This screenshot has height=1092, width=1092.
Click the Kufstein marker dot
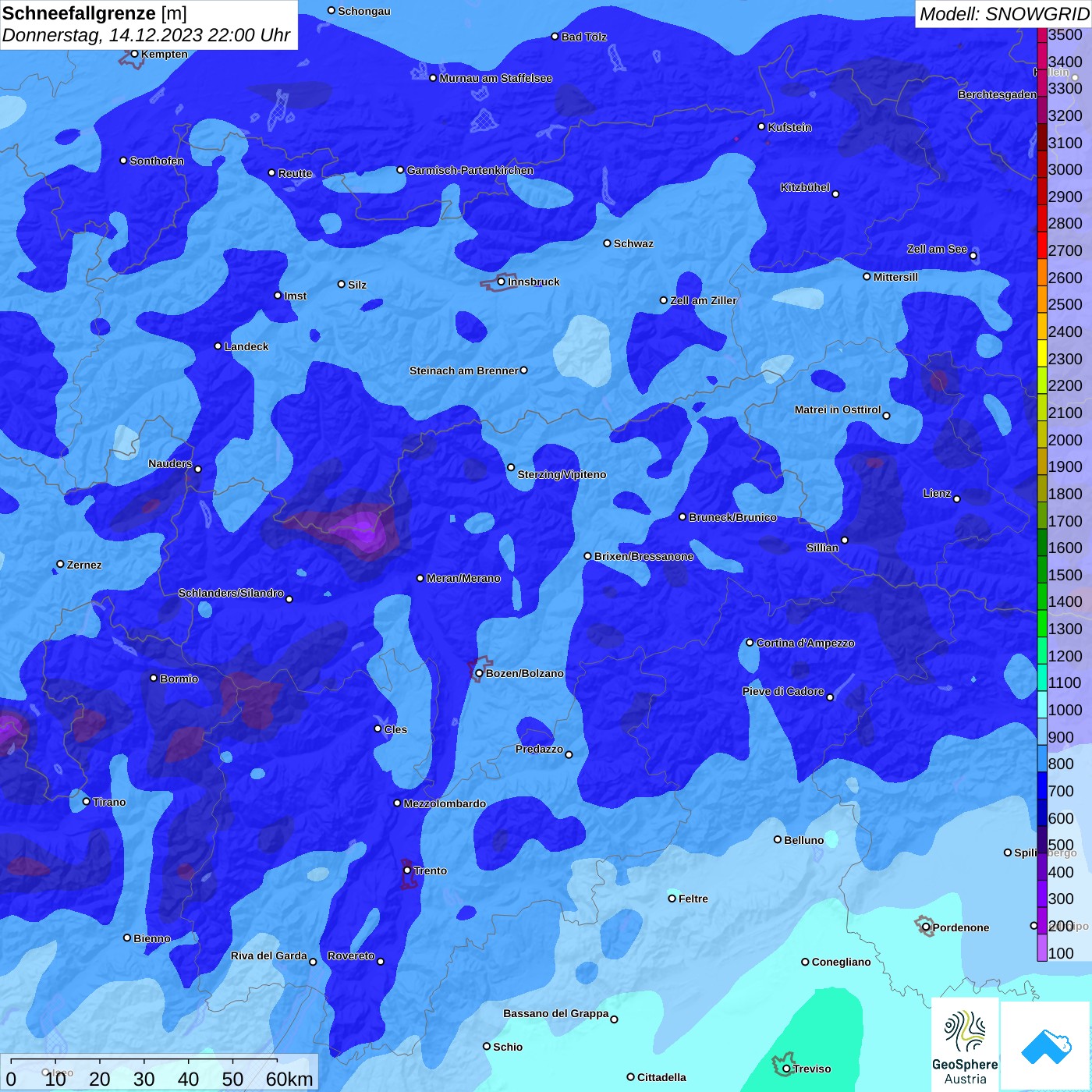click(x=761, y=126)
